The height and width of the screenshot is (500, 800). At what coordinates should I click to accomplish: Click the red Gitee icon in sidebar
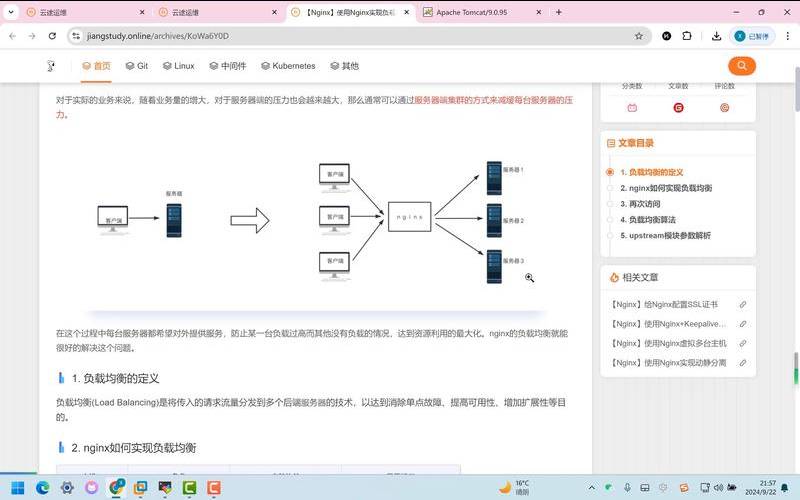pos(679,108)
